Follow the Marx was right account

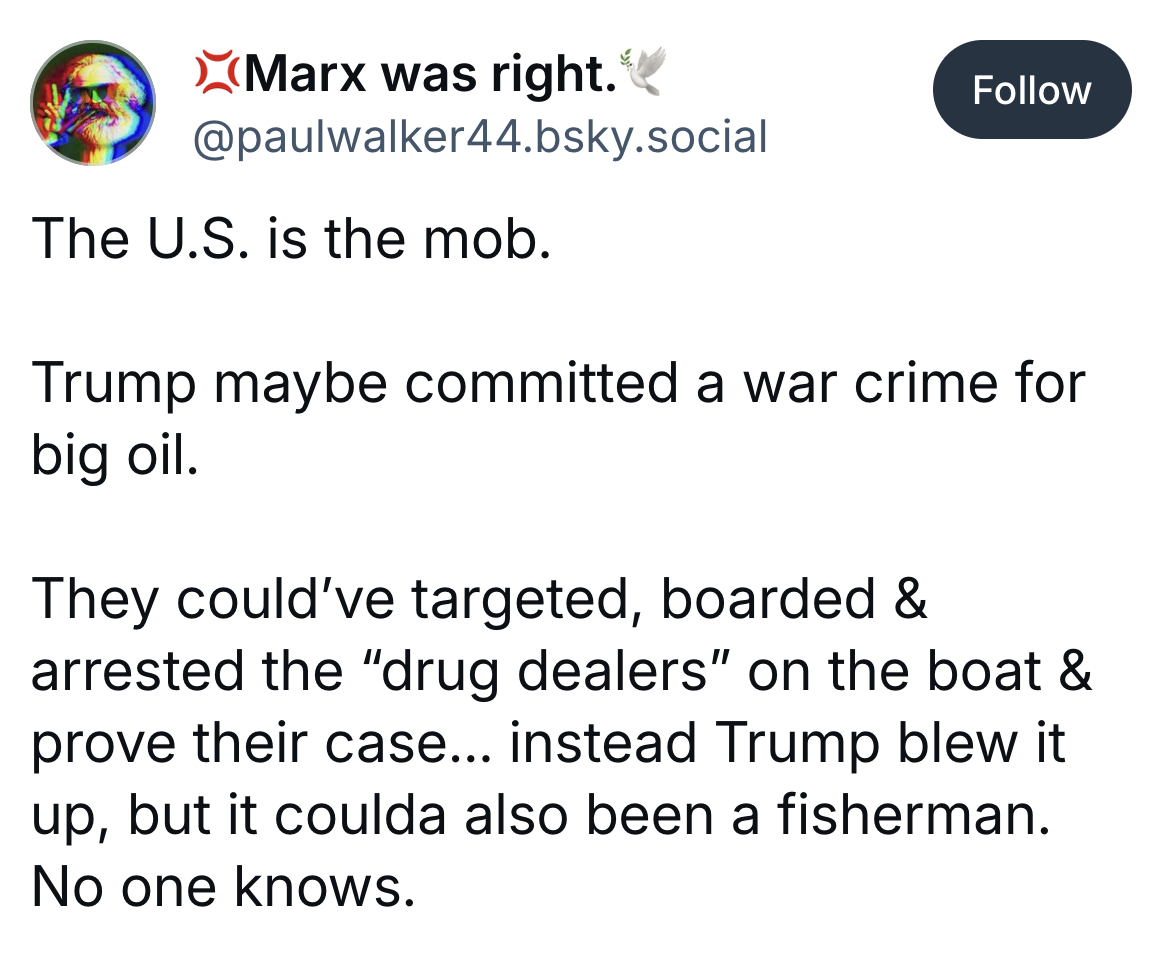coord(1031,90)
